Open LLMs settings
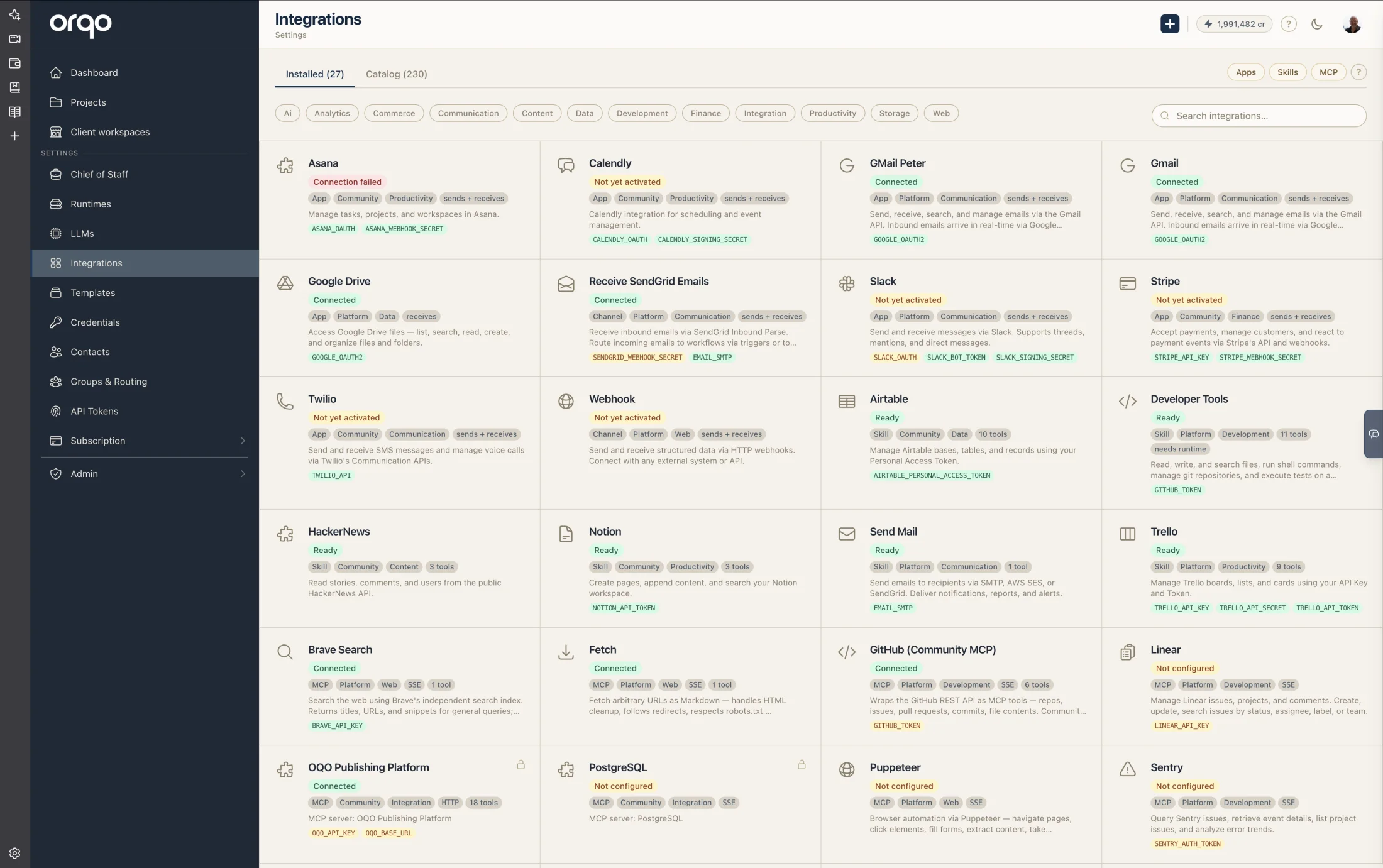The height and width of the screenshot is (868, 1383). coord(145,233)
